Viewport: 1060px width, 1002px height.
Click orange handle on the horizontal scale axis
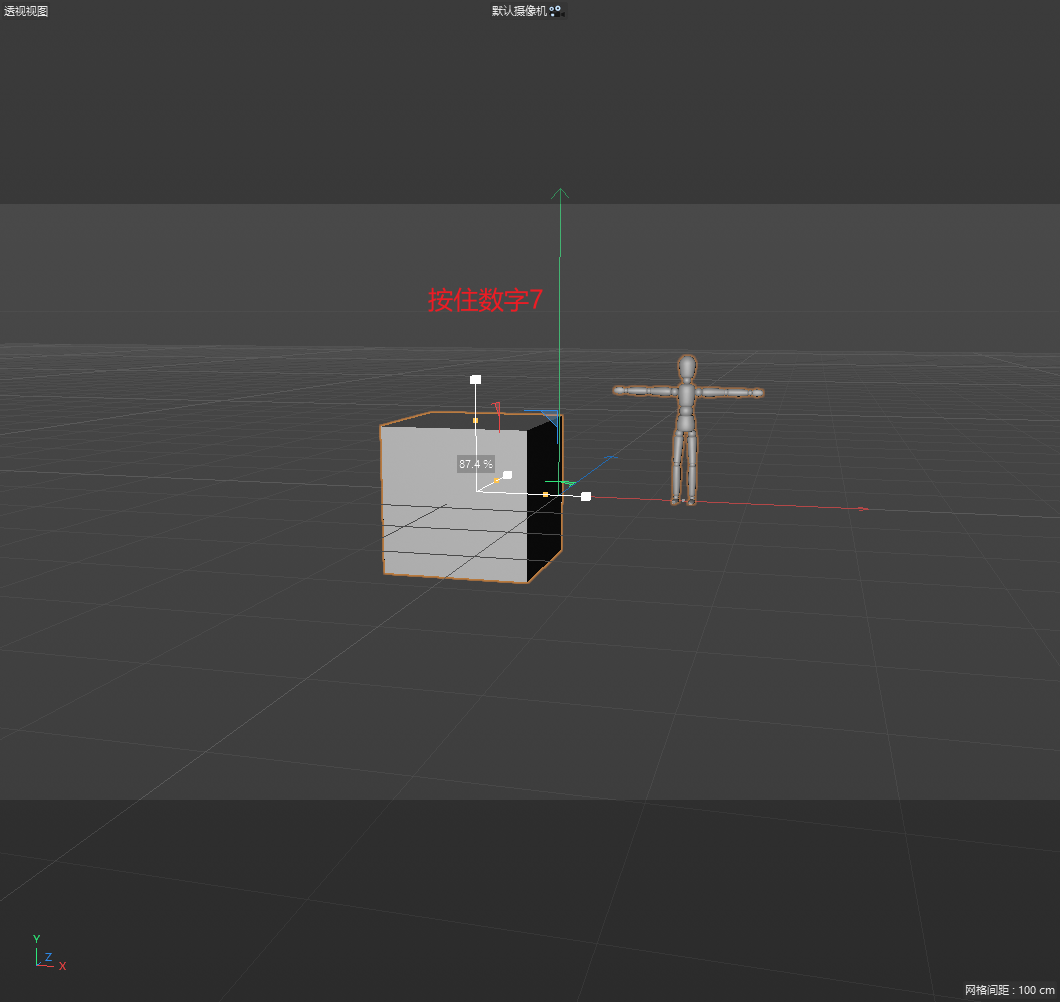click(545, 494)
